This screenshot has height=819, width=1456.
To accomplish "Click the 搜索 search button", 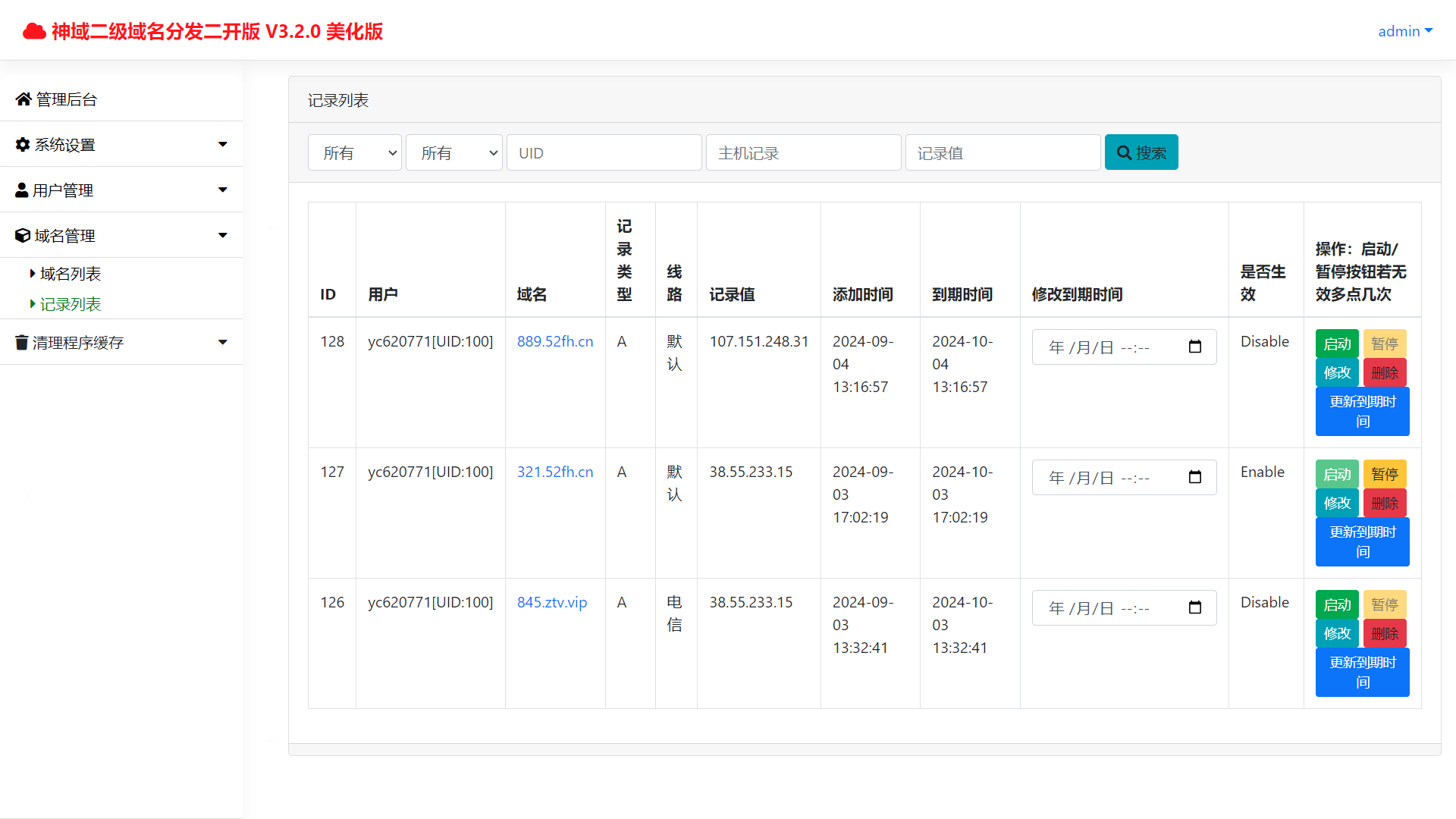I will 1141,152.
